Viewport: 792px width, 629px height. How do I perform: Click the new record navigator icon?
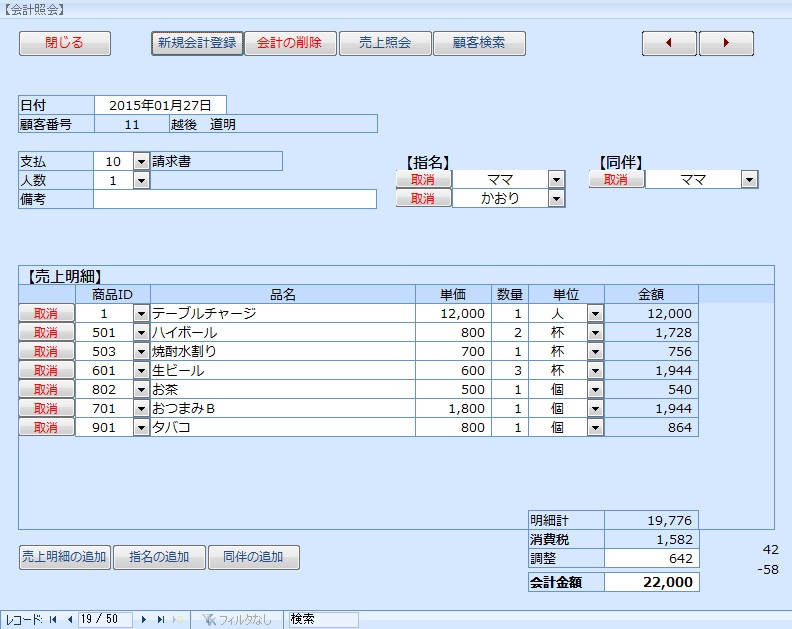(178, 620)
